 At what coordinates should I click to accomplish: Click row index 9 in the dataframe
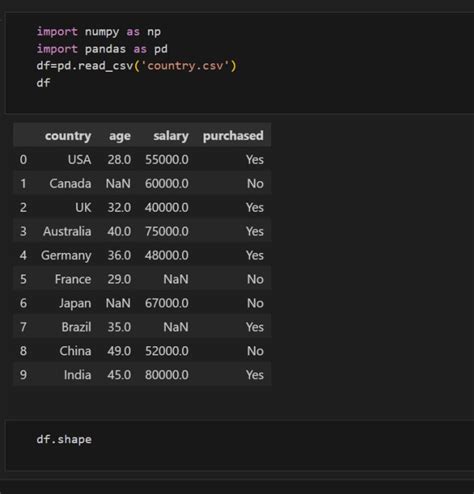pyautogui.click(x=23, y=375)
